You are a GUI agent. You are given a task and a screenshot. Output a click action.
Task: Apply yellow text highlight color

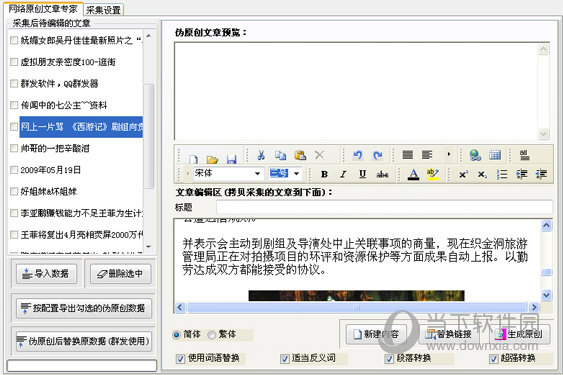433,174
